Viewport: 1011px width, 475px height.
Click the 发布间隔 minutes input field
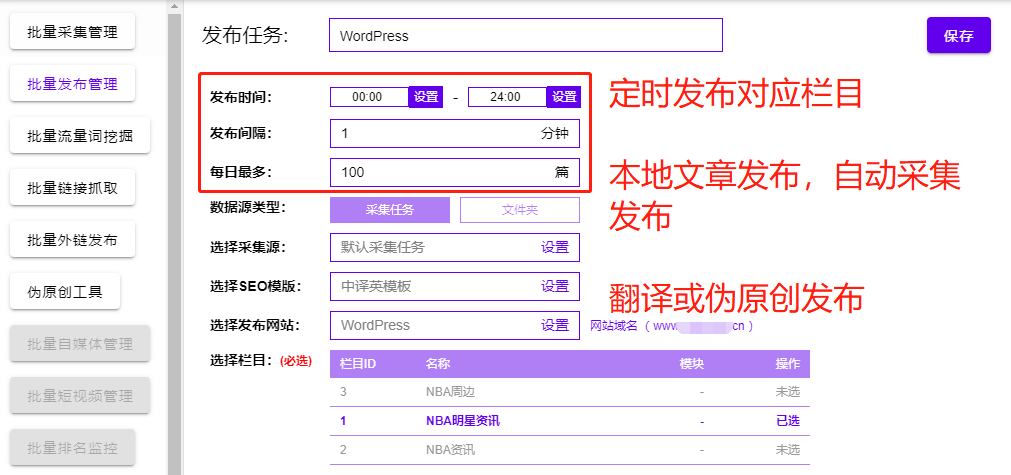click(x=435, y=133)
